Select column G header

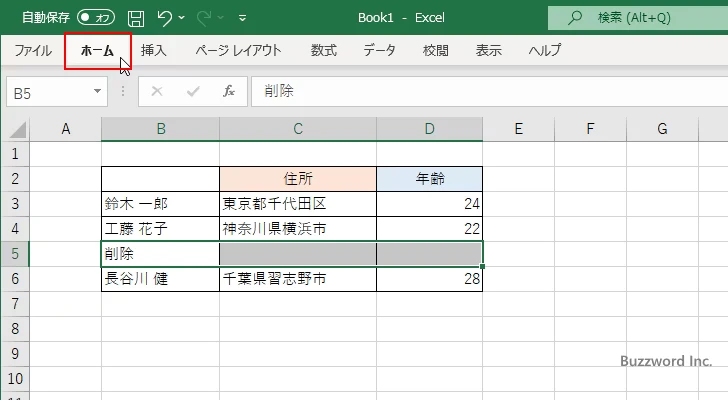click(663, 129)
